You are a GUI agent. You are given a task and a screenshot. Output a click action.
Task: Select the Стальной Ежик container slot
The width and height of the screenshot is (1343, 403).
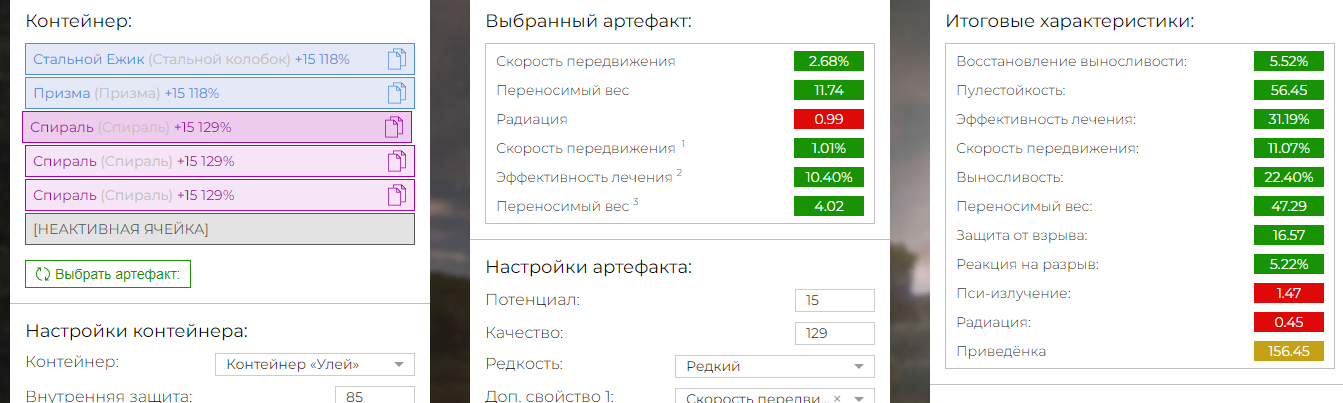pyautogui.click(x=219, y=59)
